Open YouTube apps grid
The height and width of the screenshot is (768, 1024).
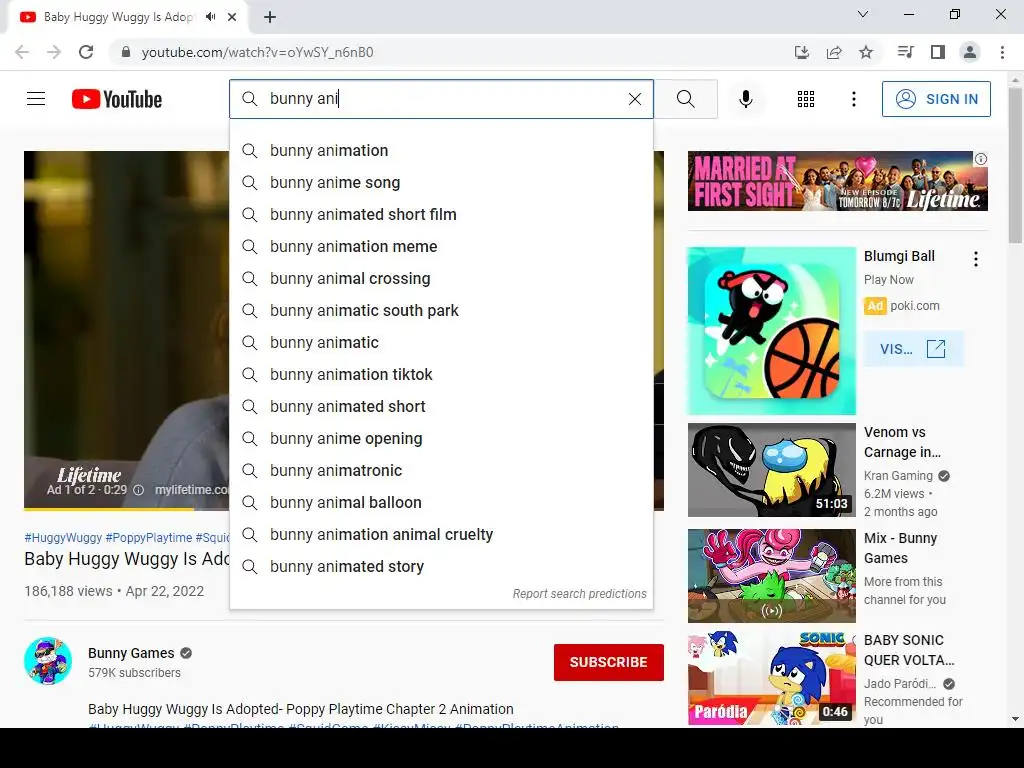pos(806,99)
